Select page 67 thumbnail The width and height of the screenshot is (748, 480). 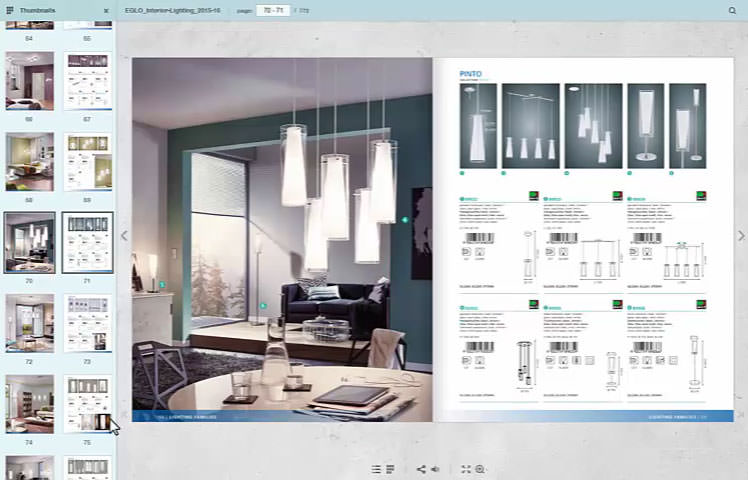coord(87,81)
